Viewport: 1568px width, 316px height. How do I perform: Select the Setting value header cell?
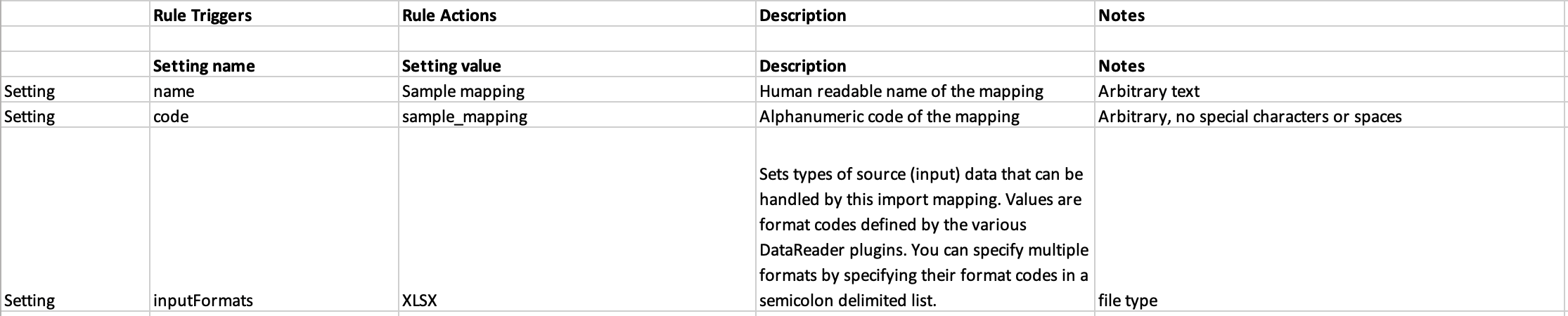pyautogui.click(x=577, y=65)
